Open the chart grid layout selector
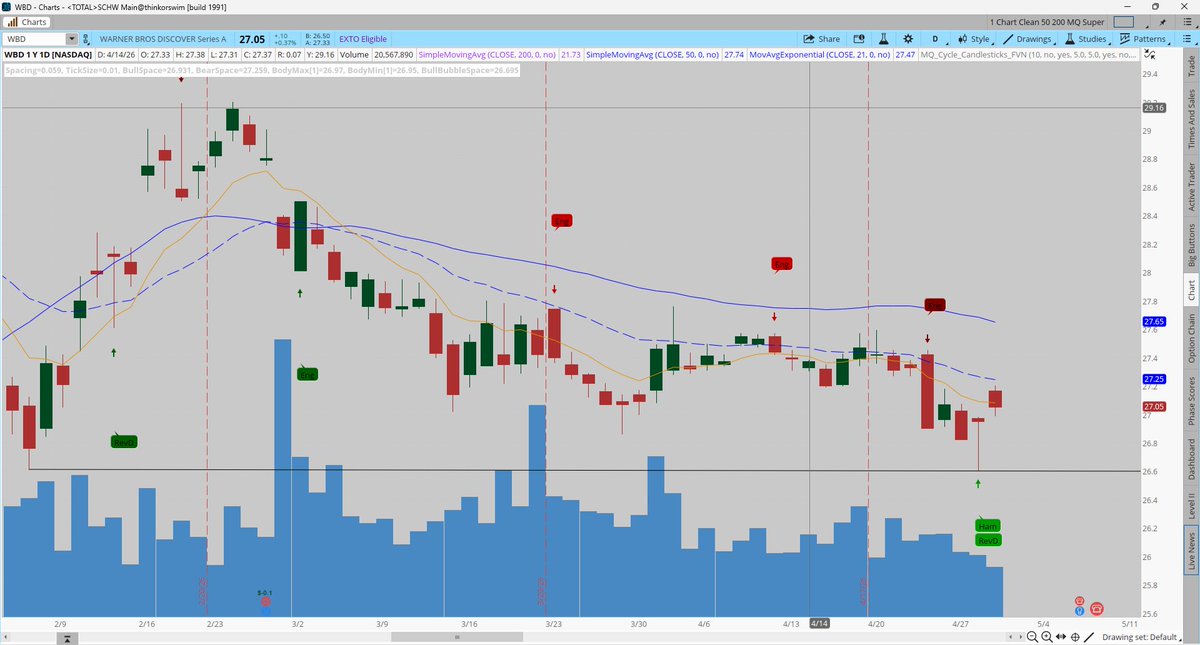 (1124, 22)
